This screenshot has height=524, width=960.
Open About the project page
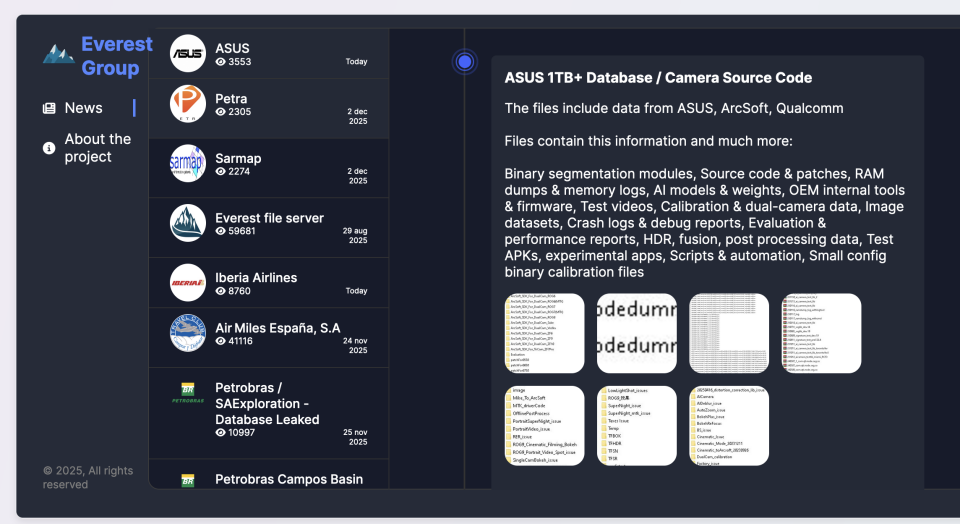pyautogui.click(x=98, y=148)
